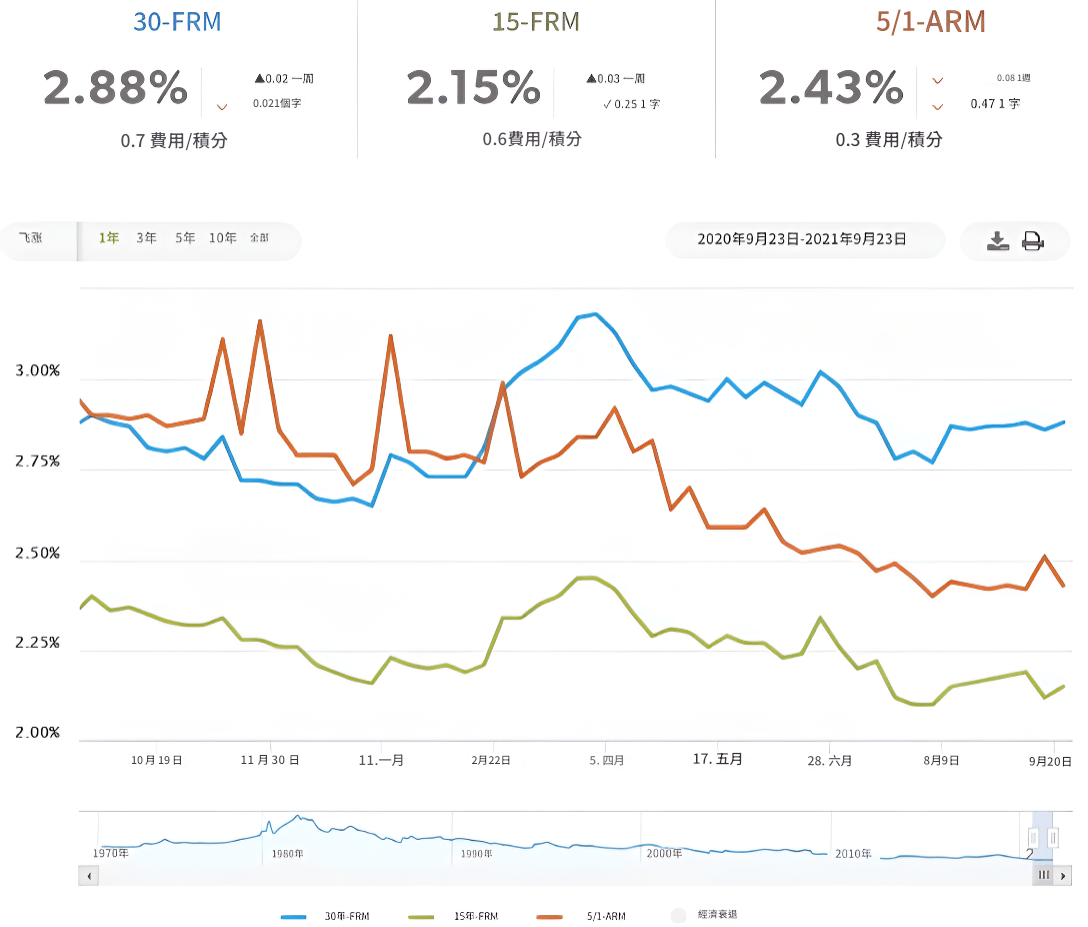Click the 2.15% rate value
Image resolution: width=1088 pixels, height=927 pixels.
click(473, 88)
